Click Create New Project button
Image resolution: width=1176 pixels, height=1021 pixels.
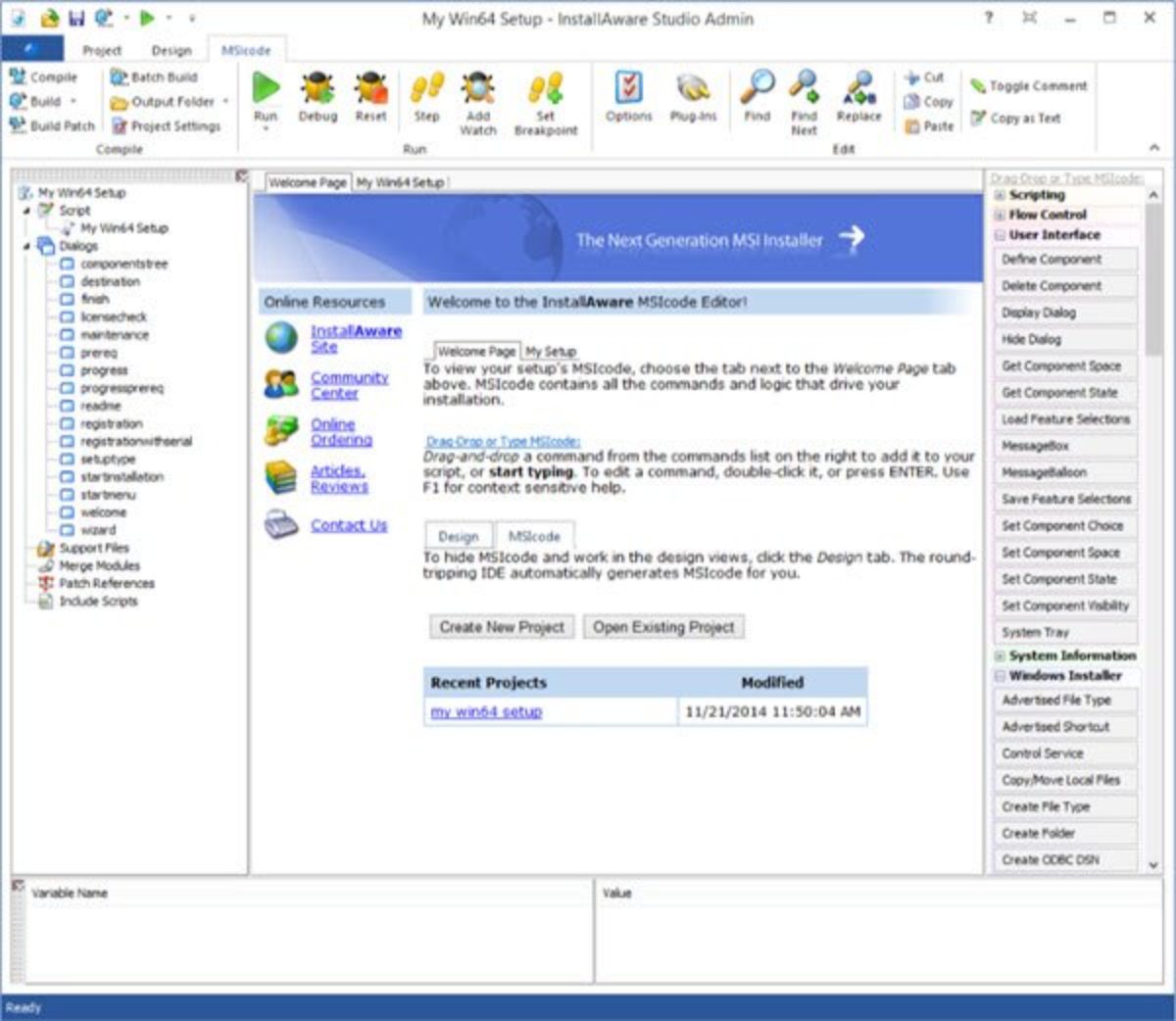502,627
